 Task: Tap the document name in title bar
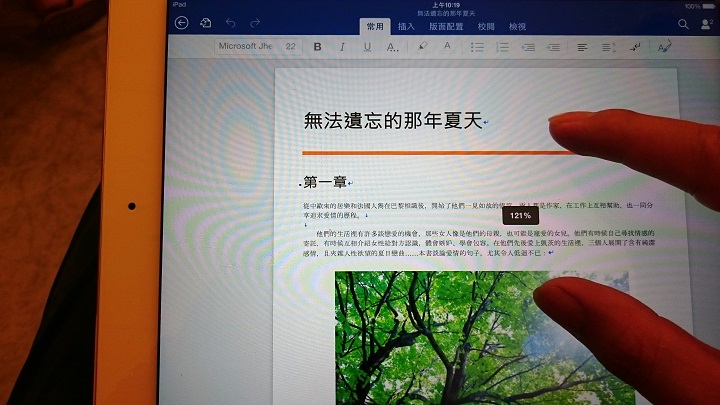click(x=446, y=14)
